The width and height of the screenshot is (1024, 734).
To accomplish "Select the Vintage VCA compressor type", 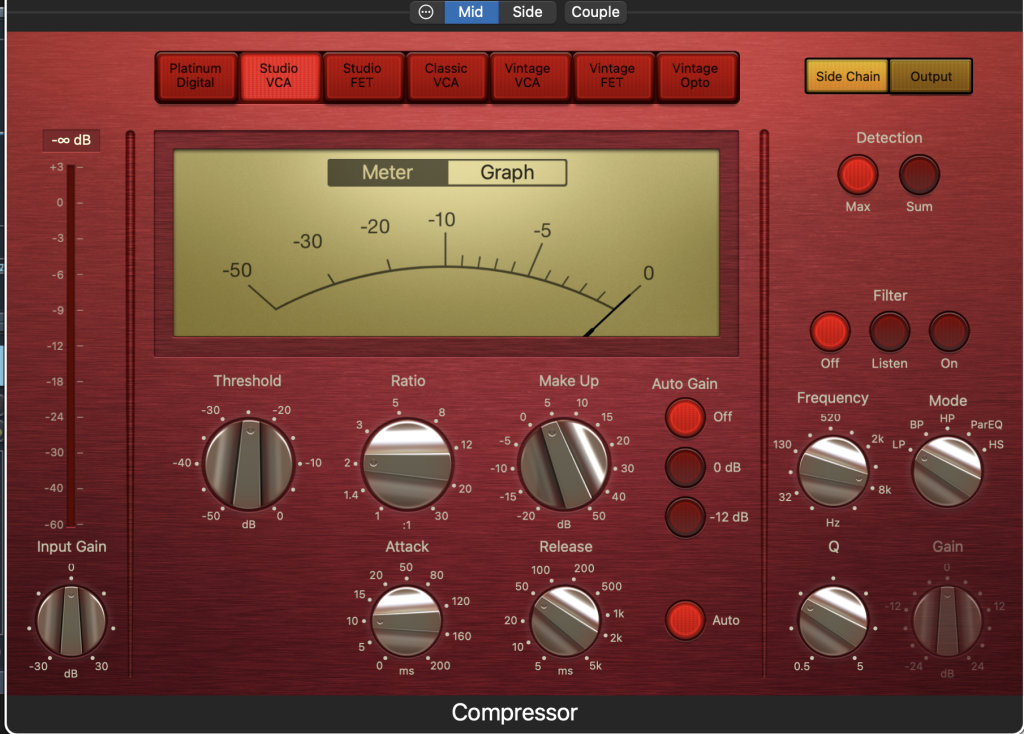I will 528,76.
